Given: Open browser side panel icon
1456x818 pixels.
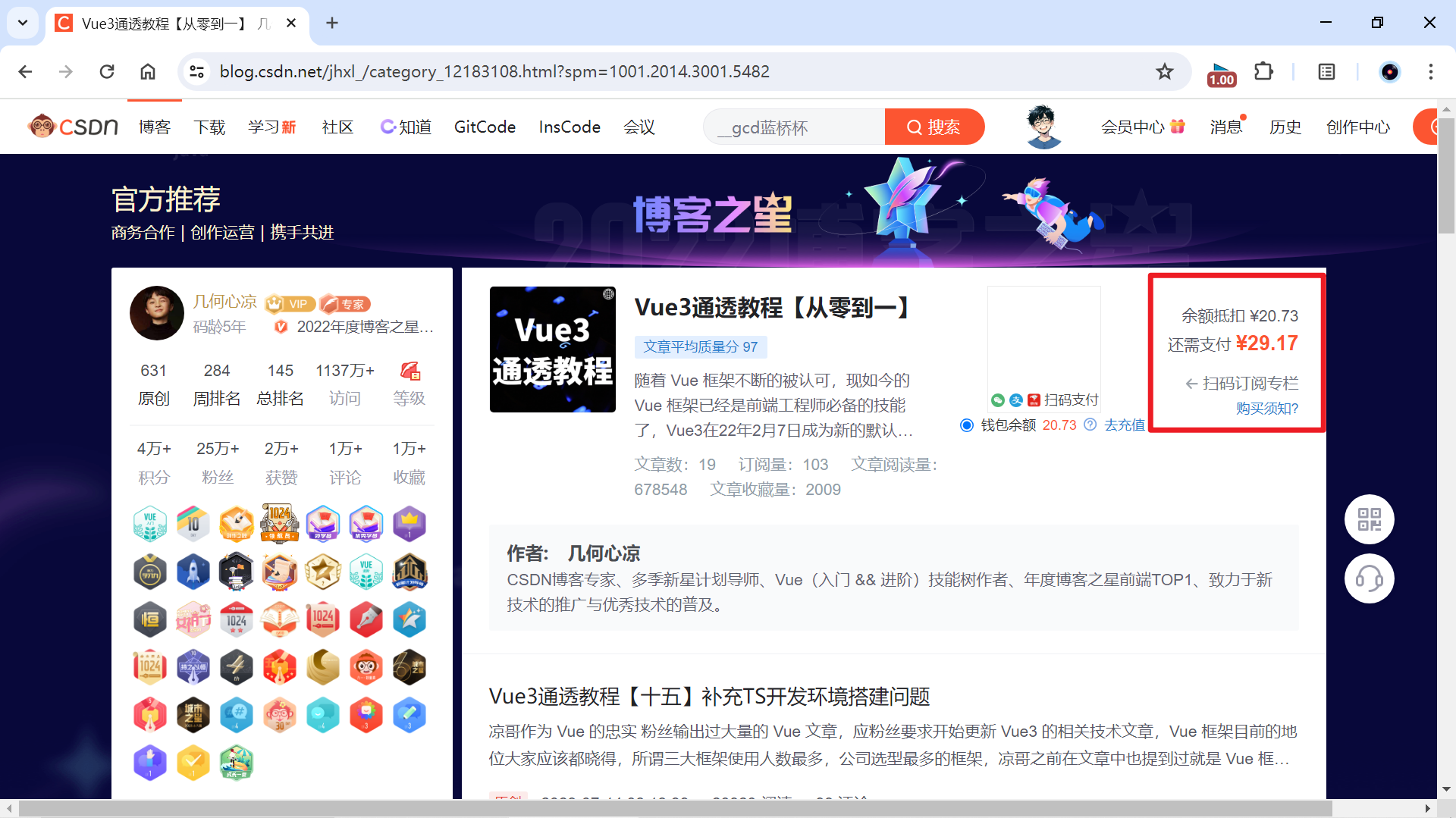Looking at the screenshot, I should click(x=1326, y=71).
